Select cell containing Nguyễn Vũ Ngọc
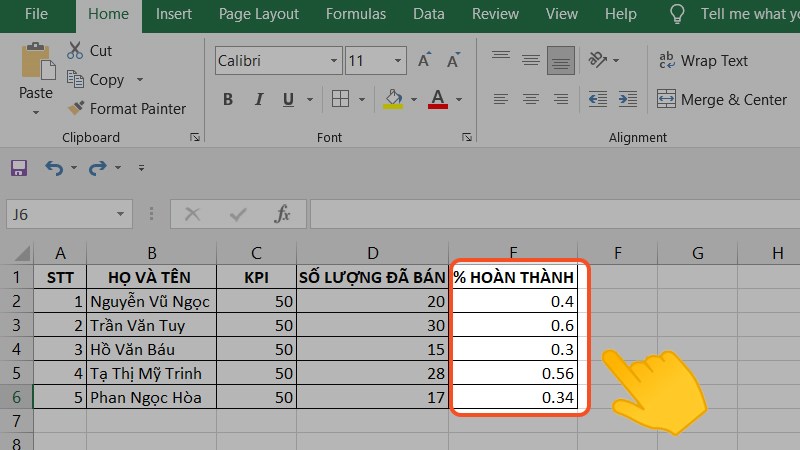 pos(151,301)
